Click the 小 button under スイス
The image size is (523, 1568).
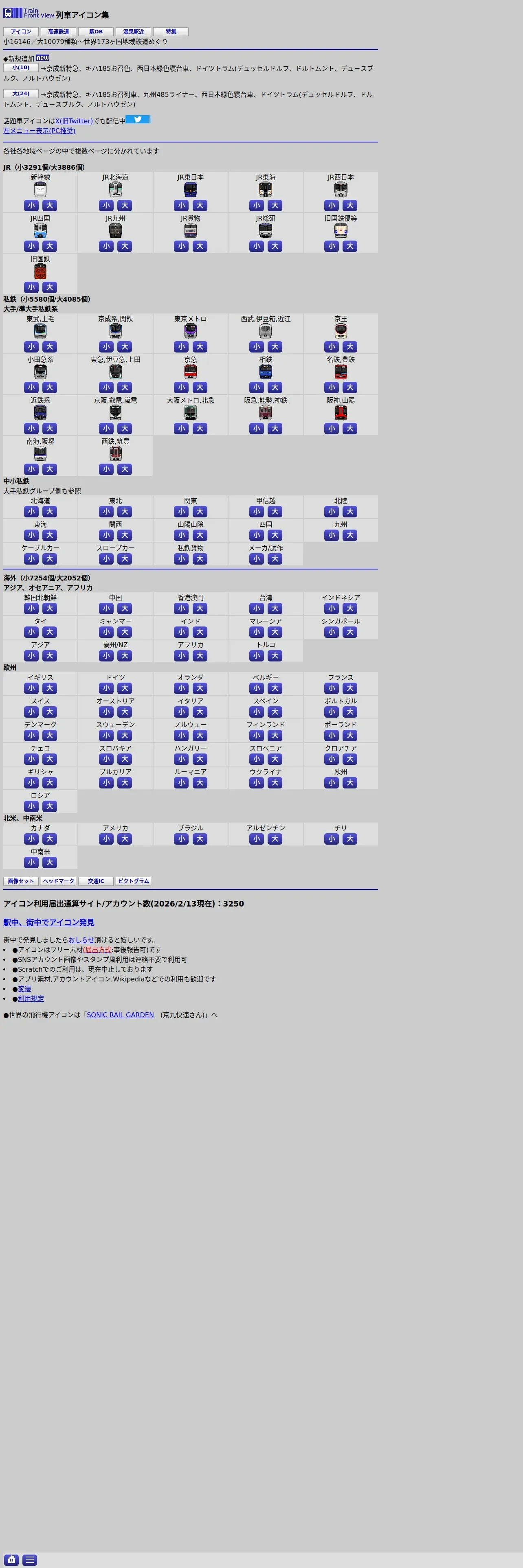(32, 712)
